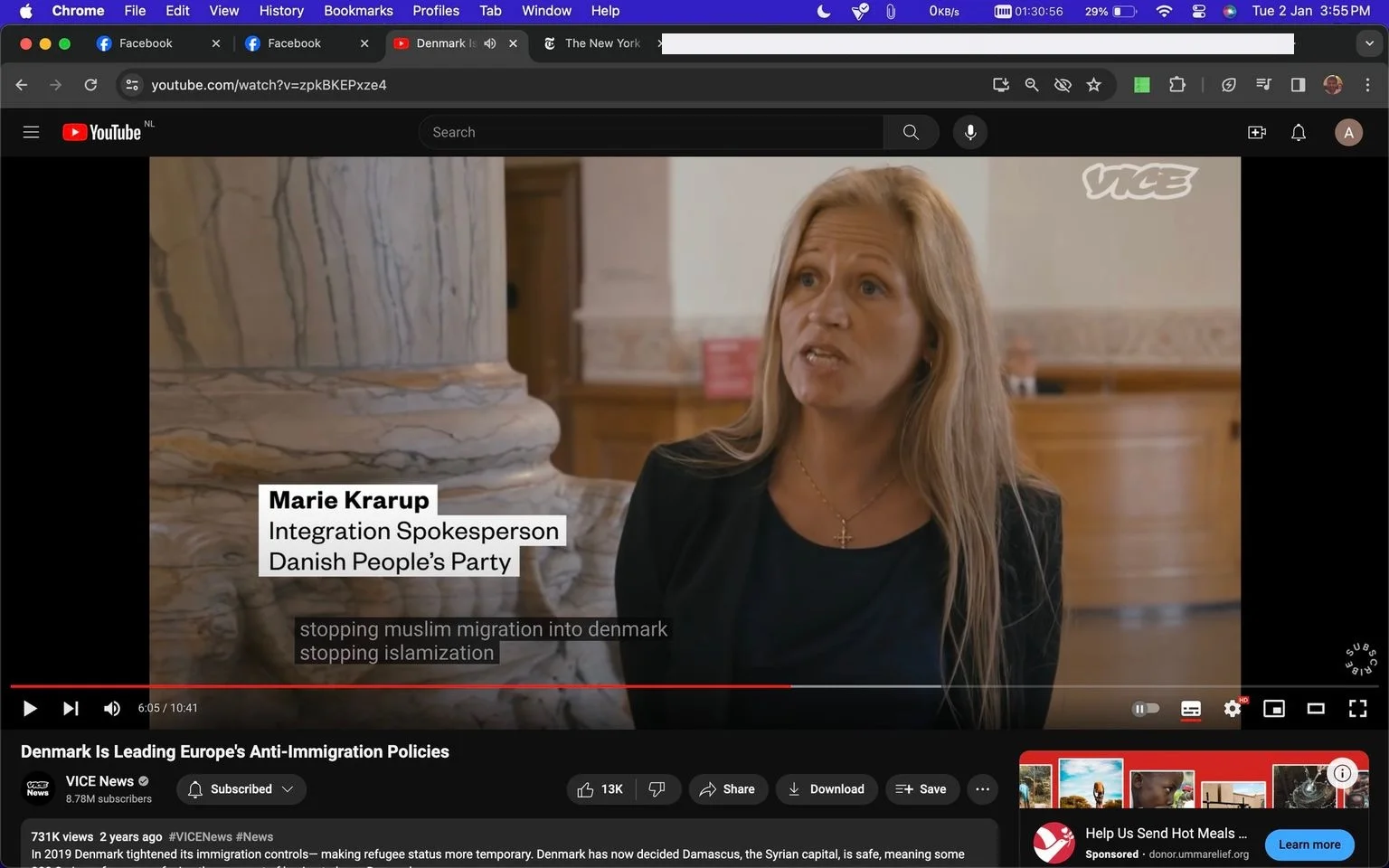Open YouTube notifications bell
The height and width of the screenshot is (868, 1389).
click(x=1298, y=132)
